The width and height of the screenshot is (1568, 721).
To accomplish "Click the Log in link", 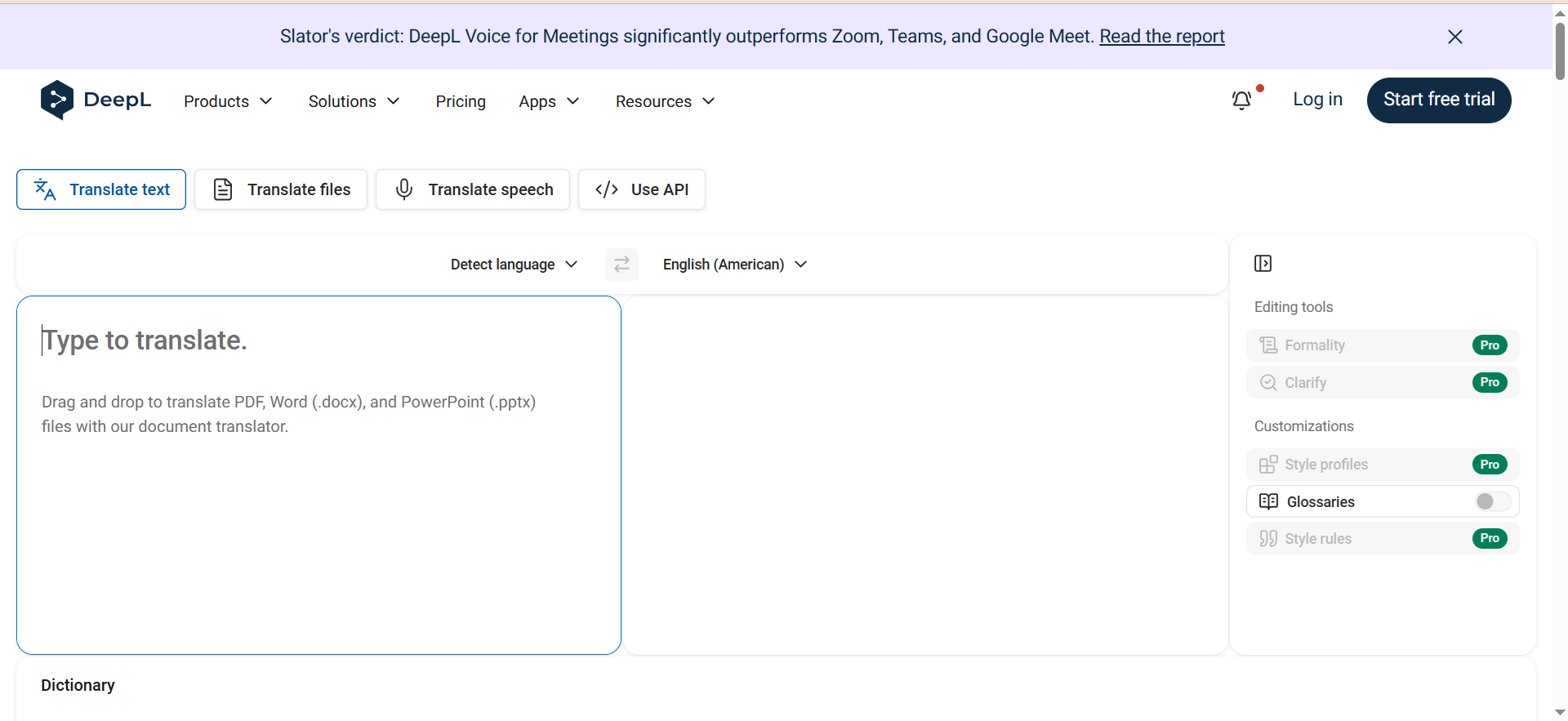I will click(x=1317, y=100).
